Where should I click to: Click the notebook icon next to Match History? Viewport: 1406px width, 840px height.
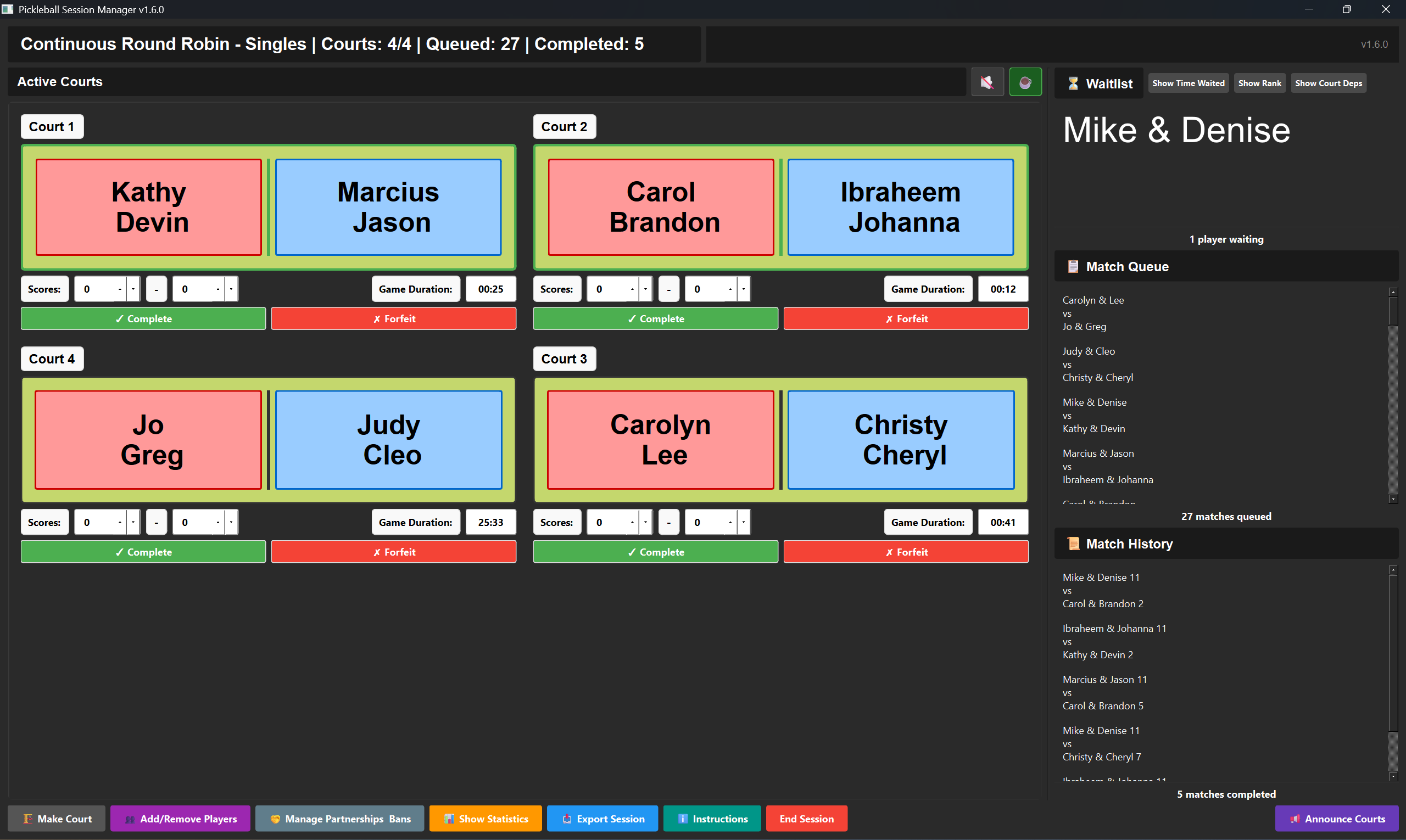tap(1073, 544)
